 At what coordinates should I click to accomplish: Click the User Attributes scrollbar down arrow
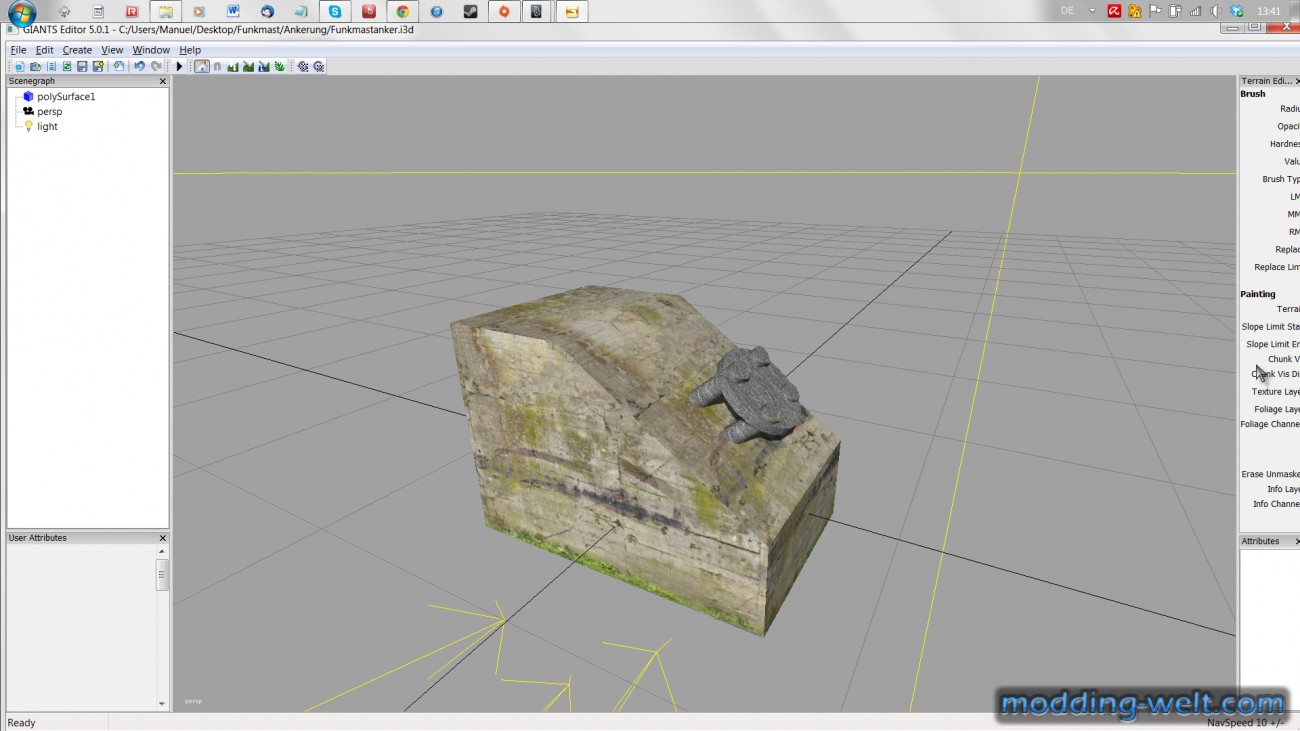point(162,704)
